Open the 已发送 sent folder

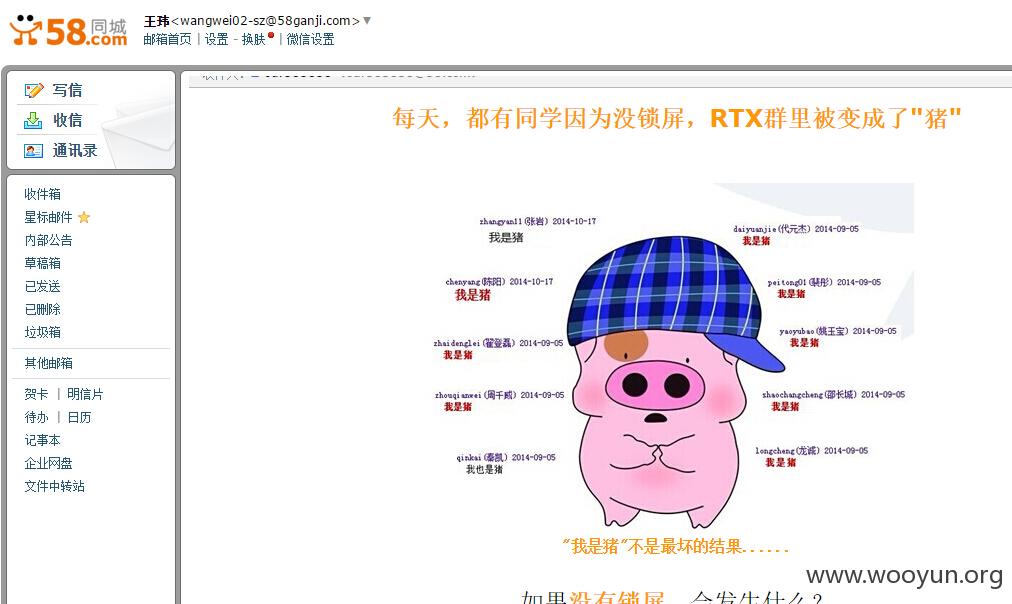[43, 287]
